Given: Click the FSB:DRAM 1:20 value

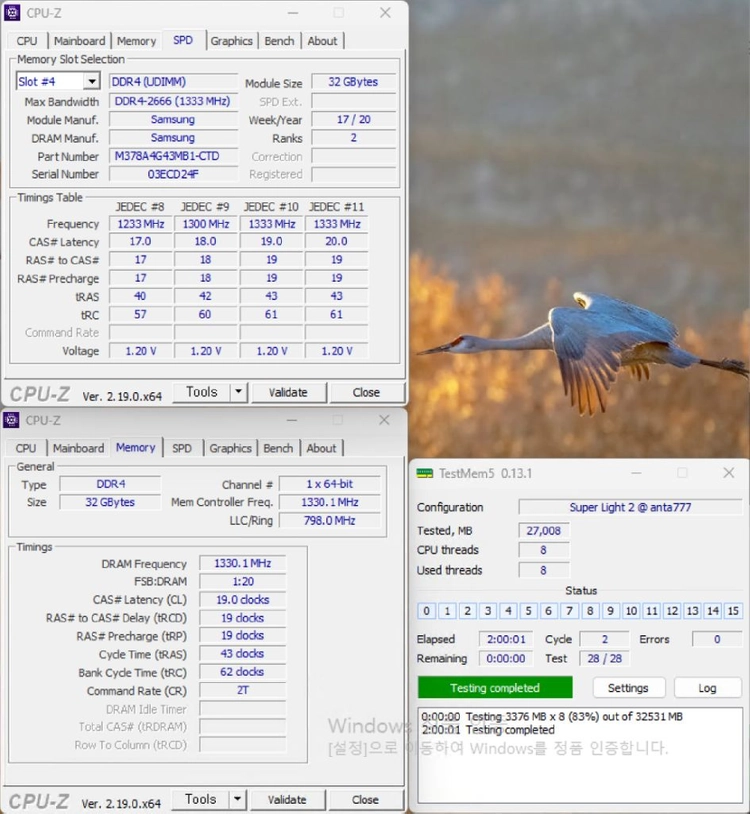Looking at the screenshot, I should click(x=242, y=581).
